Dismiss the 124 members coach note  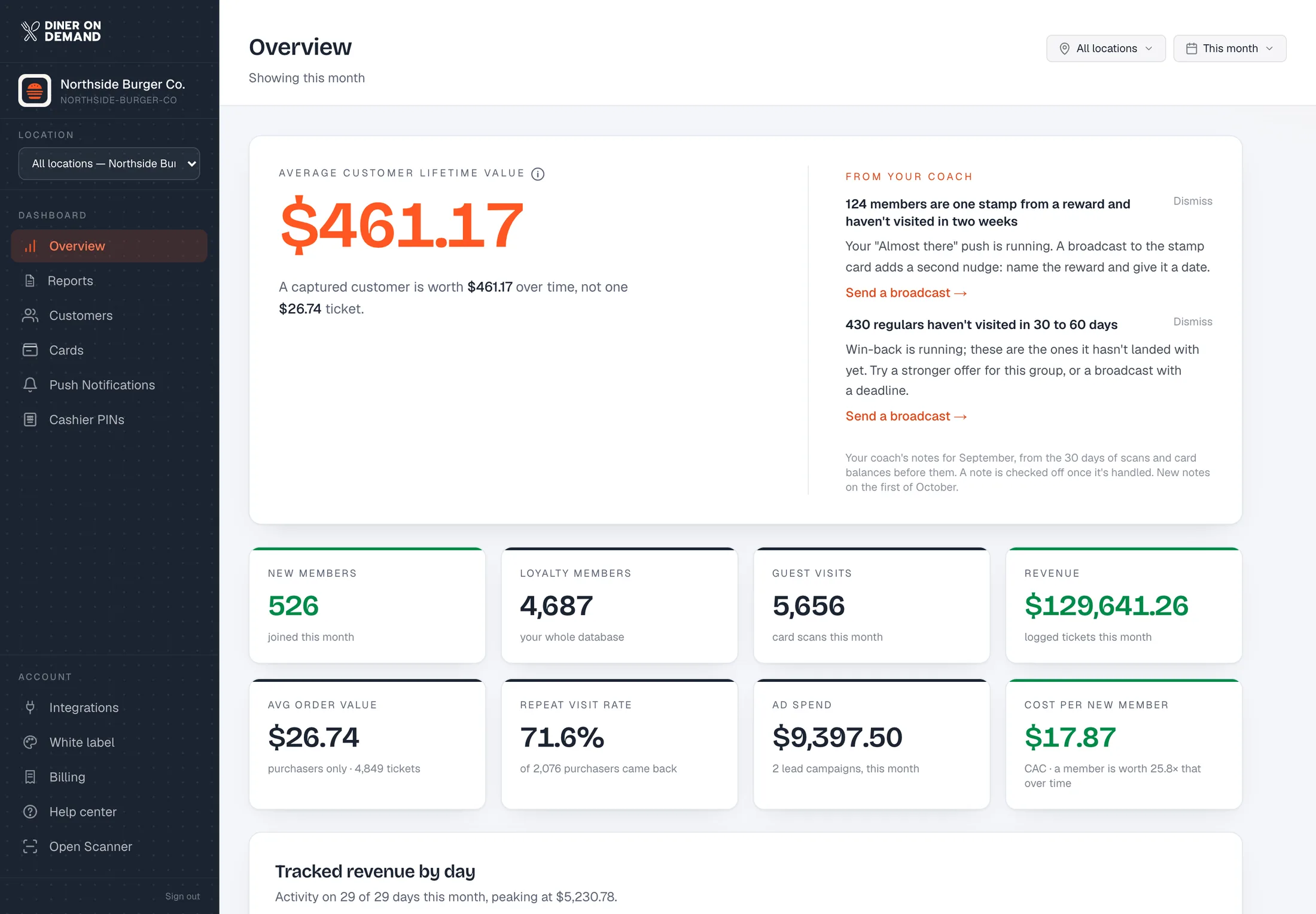pyautogui.click(x=1192, y=201)
